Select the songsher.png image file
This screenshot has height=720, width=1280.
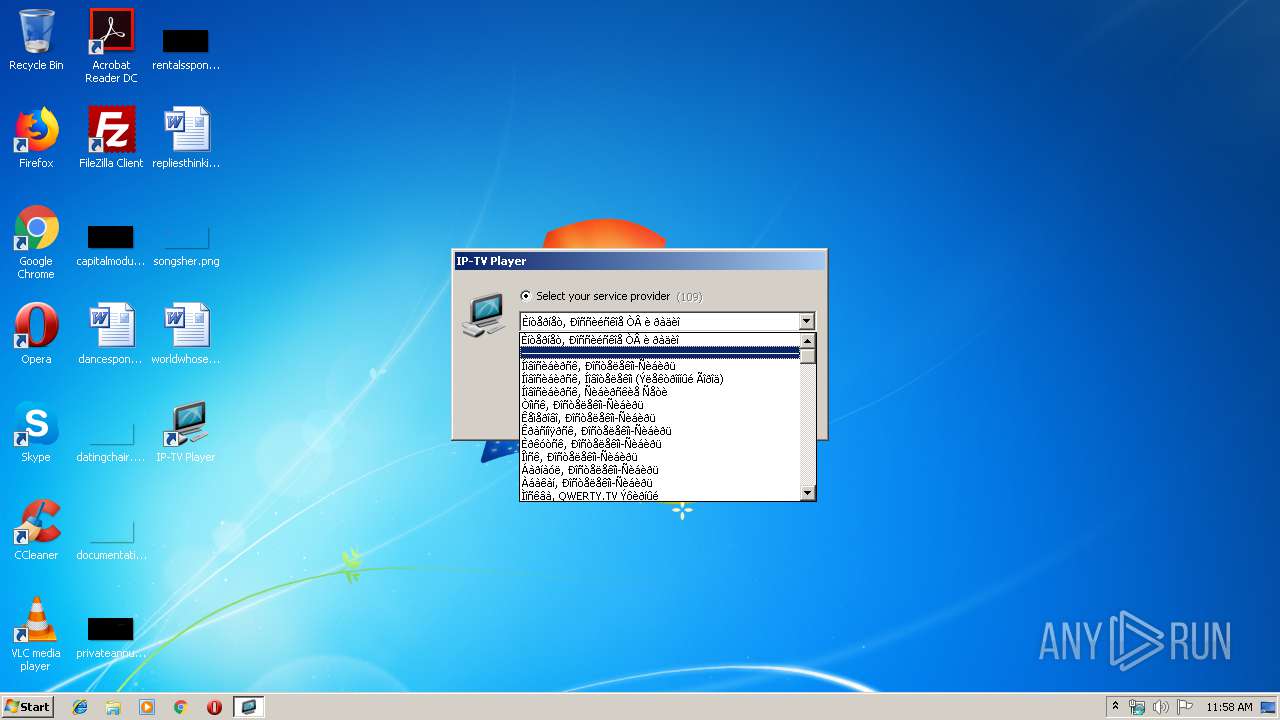pos(186,246)
